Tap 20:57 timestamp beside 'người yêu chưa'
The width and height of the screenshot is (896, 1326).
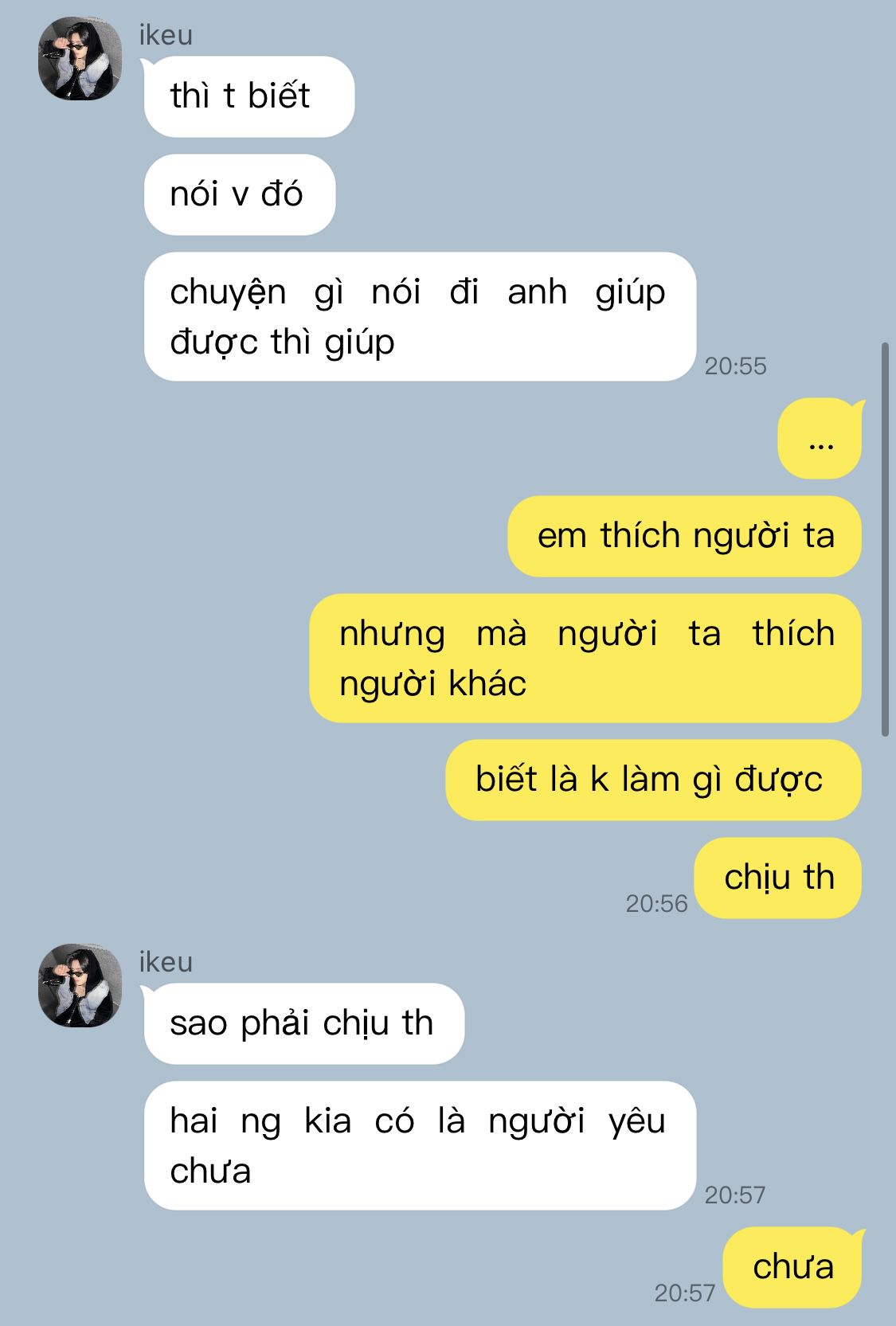[x=735, y=1195]
